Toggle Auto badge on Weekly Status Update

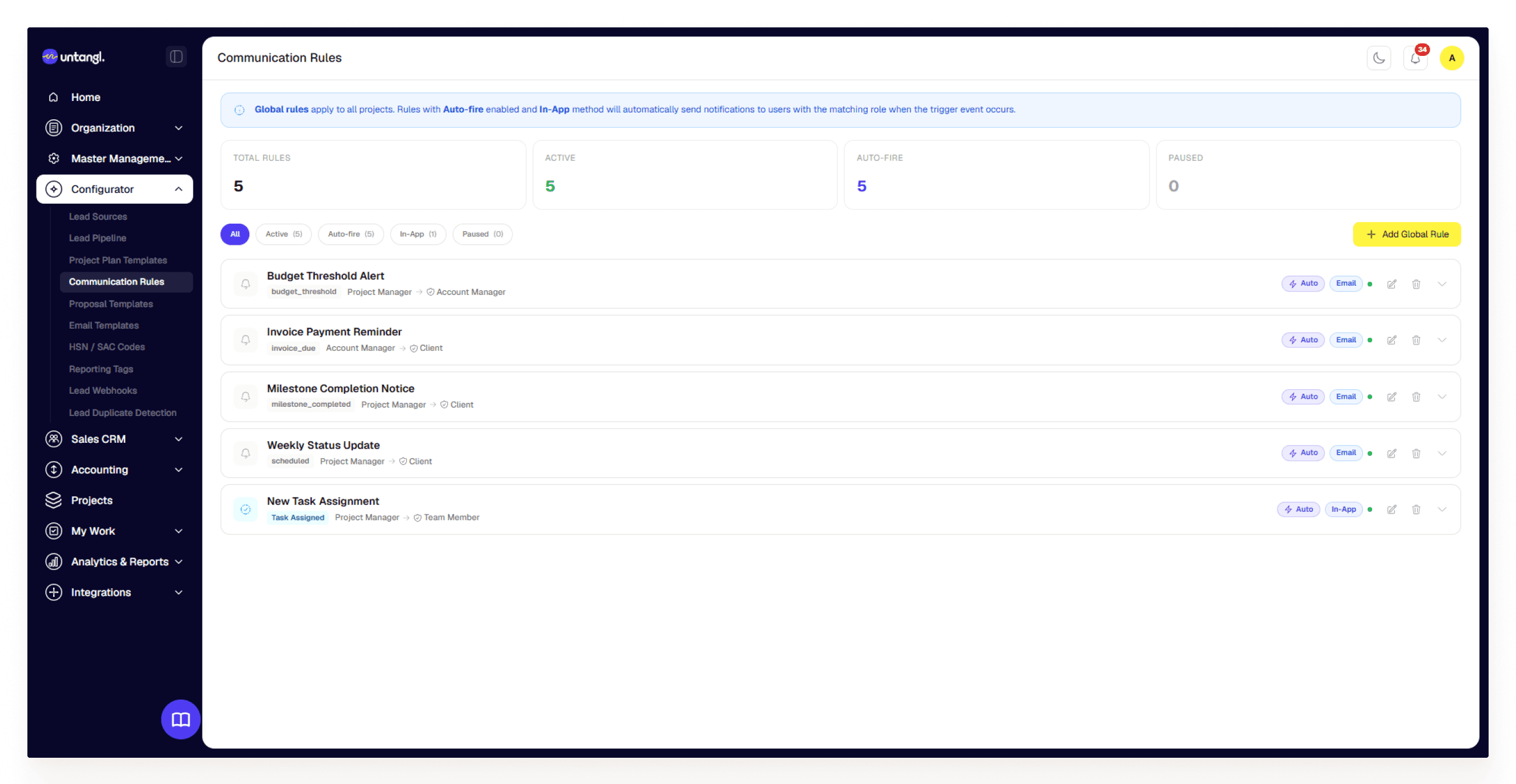click(1303, 453)
